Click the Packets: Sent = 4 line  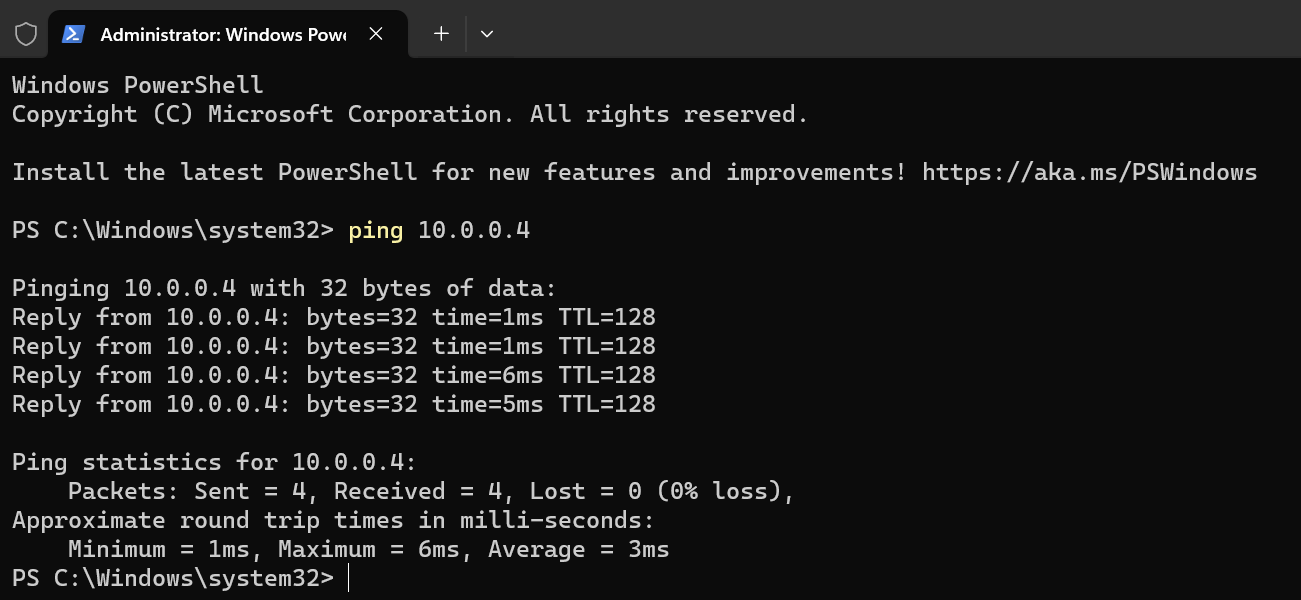click(x=431, y=491)
